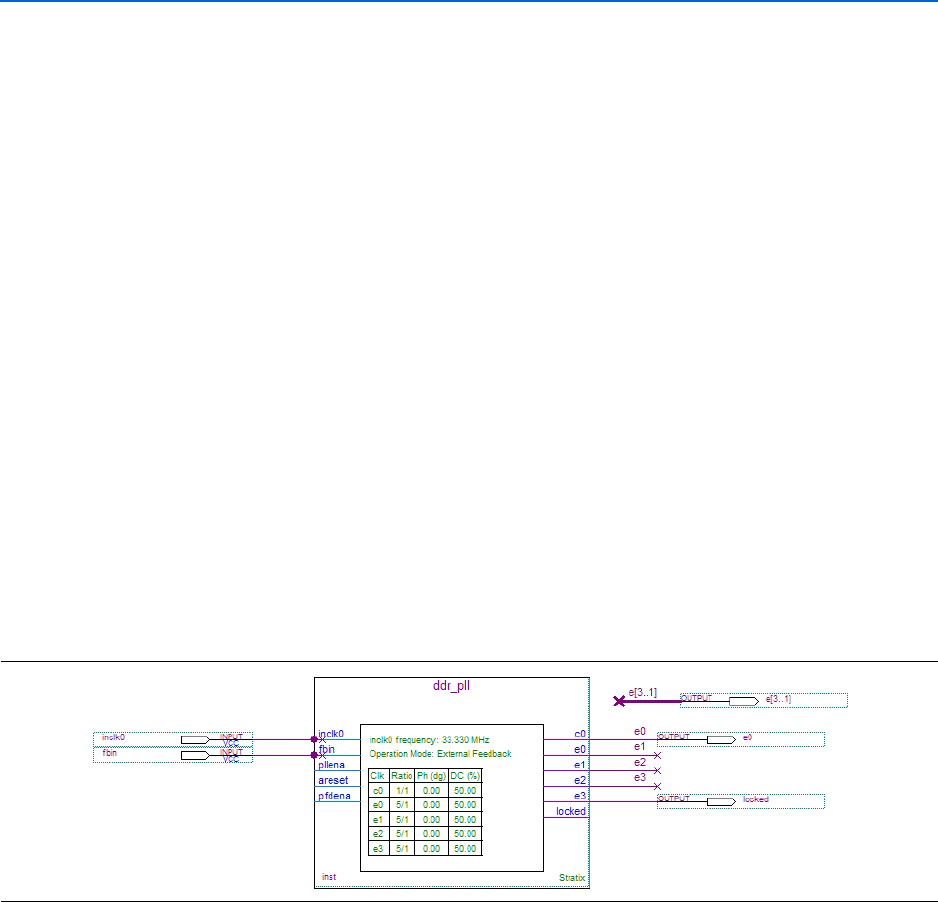Click the X endpoint on the e3 wire

(657, 786)
